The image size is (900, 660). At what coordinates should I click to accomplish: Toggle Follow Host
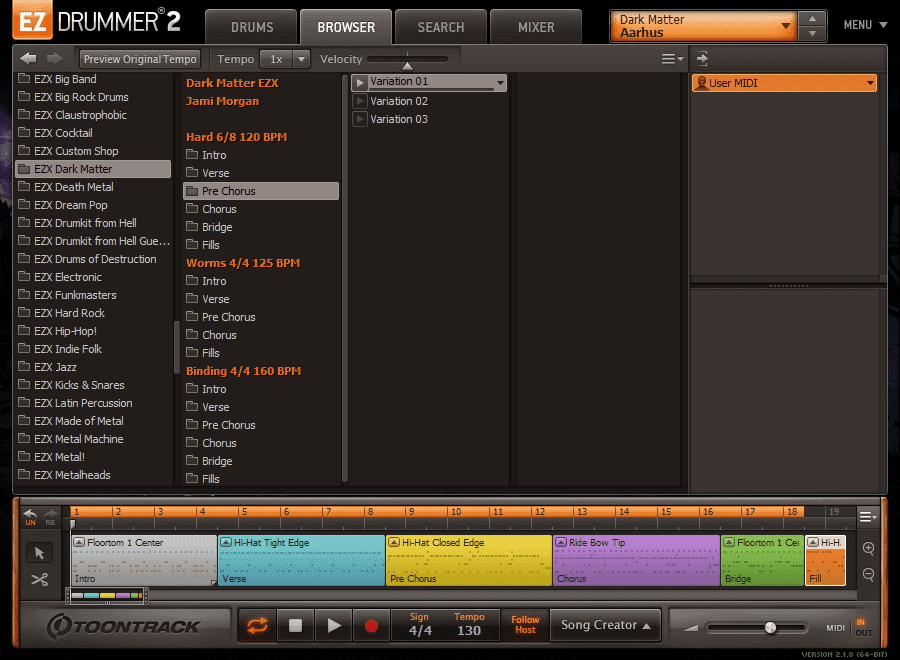(x=525, y=625)
